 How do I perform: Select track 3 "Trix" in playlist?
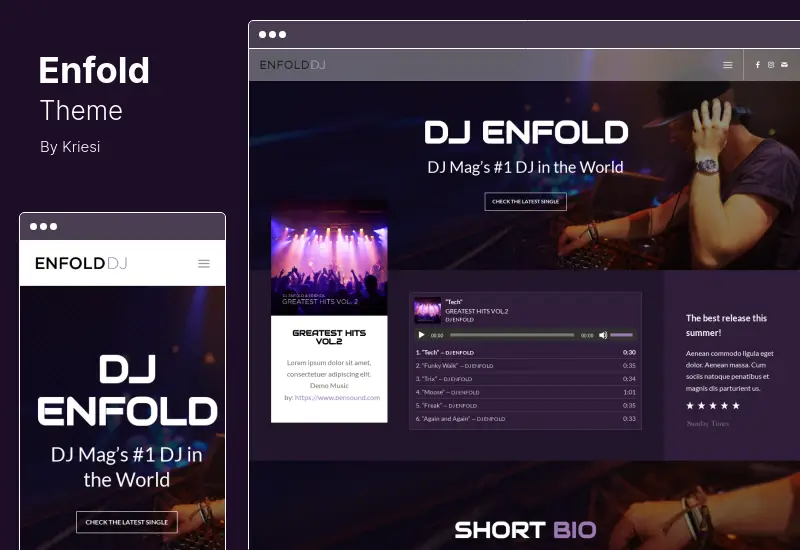click(526, 379)
